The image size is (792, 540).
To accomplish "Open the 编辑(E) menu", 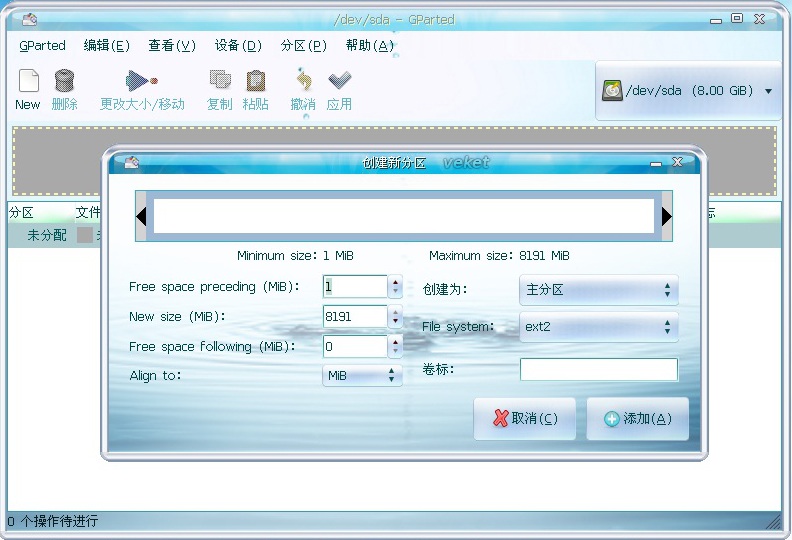I will click(107, 46).
